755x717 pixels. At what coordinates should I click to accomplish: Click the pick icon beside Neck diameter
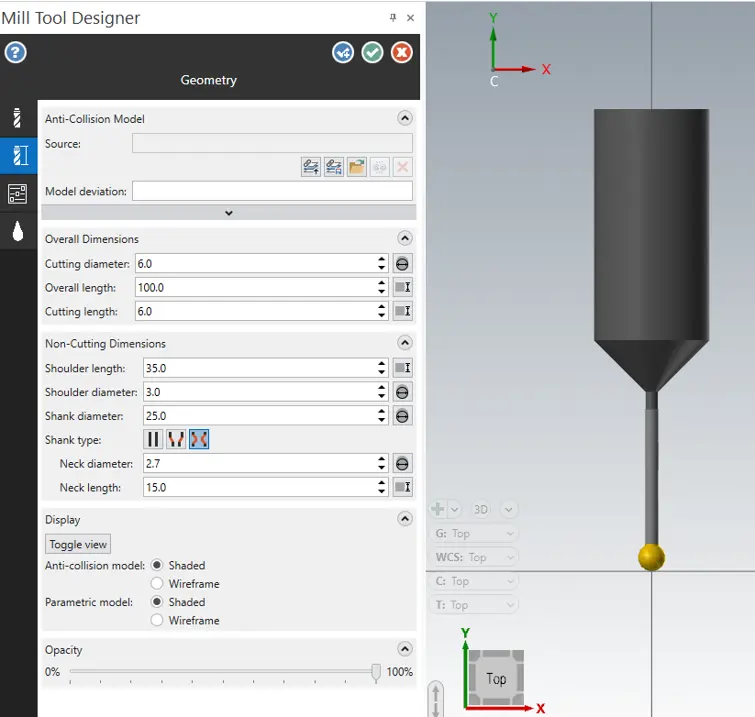402,464
